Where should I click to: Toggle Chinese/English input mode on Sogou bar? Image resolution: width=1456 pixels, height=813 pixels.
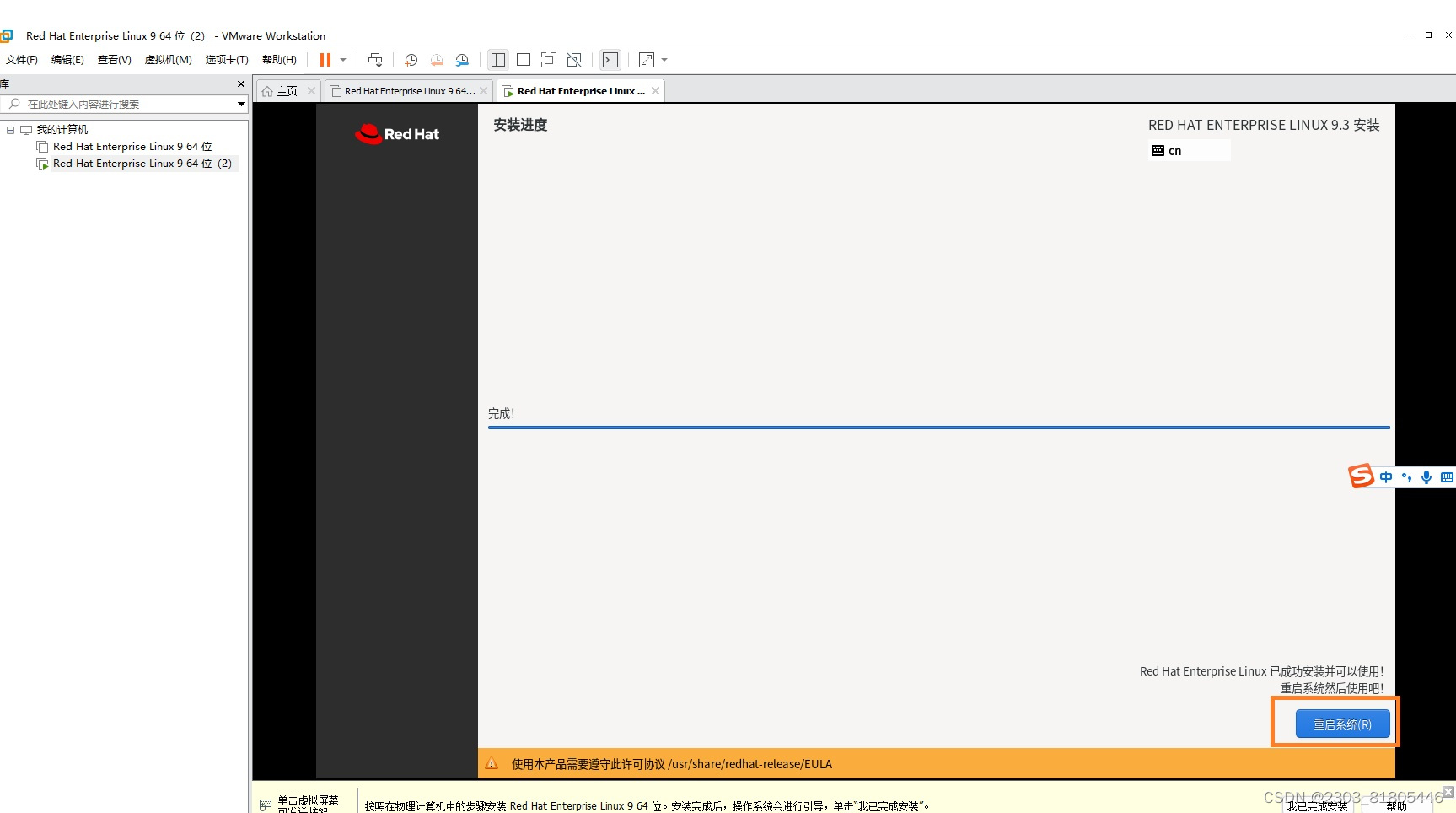pyautogui.click(x=1386, y=476)
